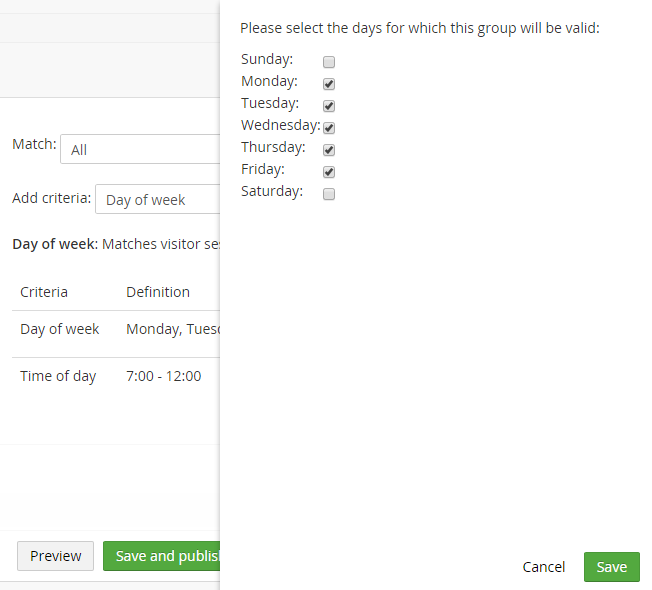Open the Match dropdown showing All
The image size is (652, 590).
tap(140, 149)
